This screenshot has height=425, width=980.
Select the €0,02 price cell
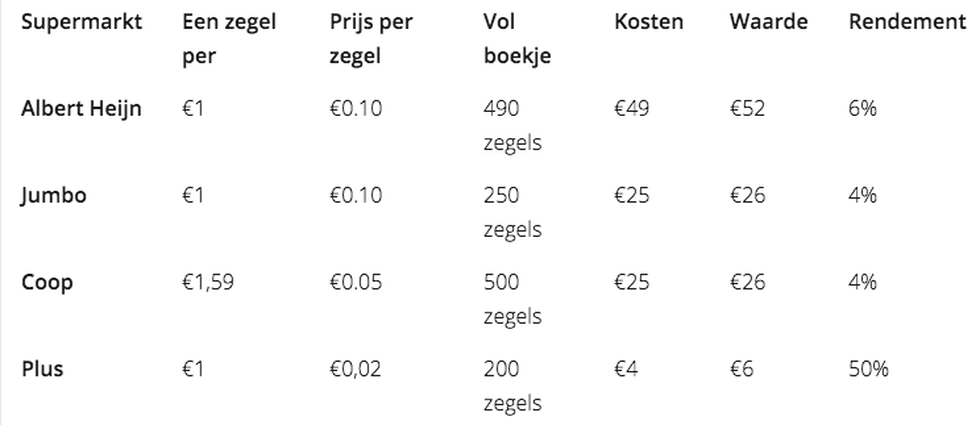(x=355, y=369)
